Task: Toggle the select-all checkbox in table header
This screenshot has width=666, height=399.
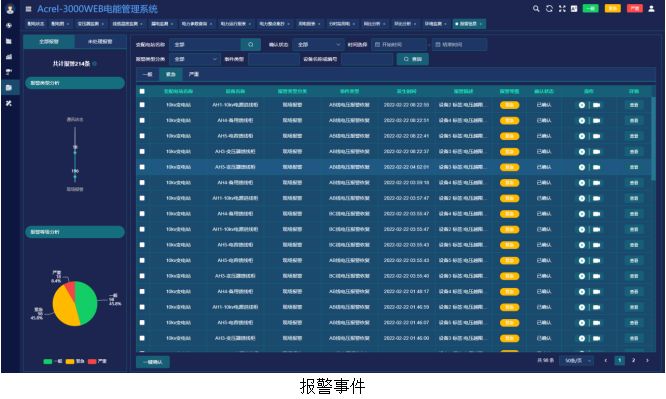Action: click(x=142, y=91)
